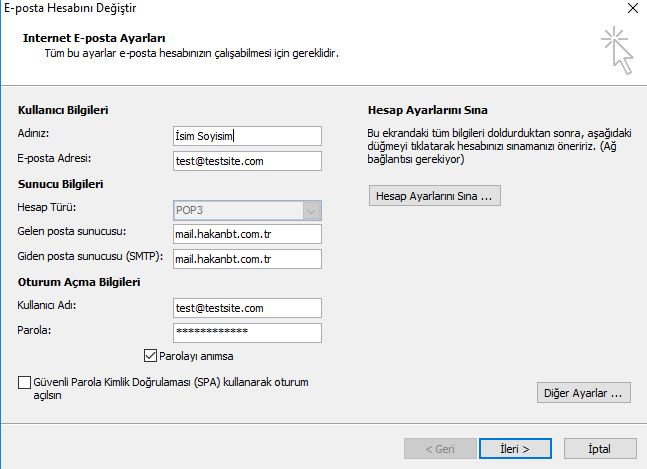Click the Sunucu Bilgileri section heading
Screen dimensions: 647x469
(x=61, y=185)
